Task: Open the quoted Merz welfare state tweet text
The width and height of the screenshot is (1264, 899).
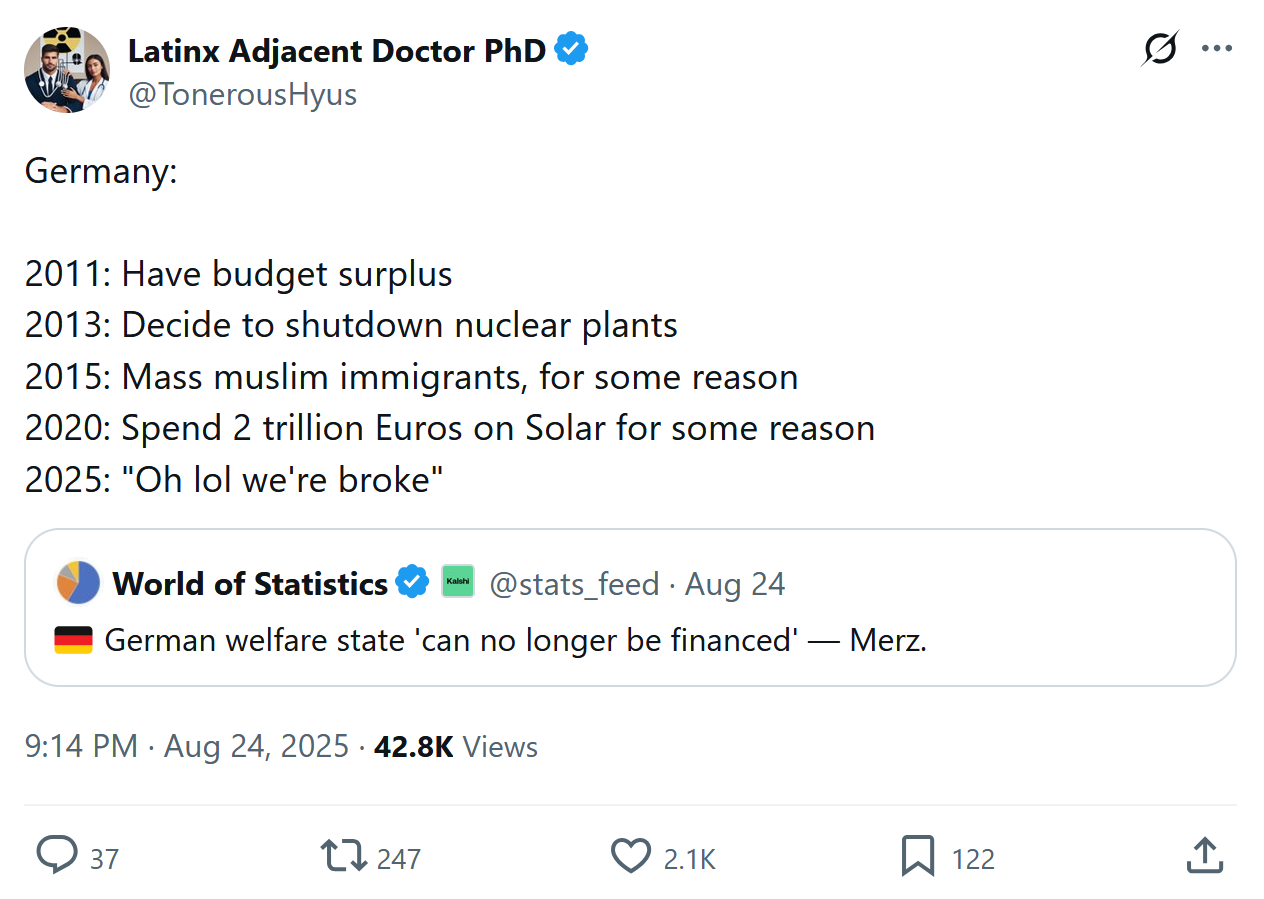Action: coord(515,640)
